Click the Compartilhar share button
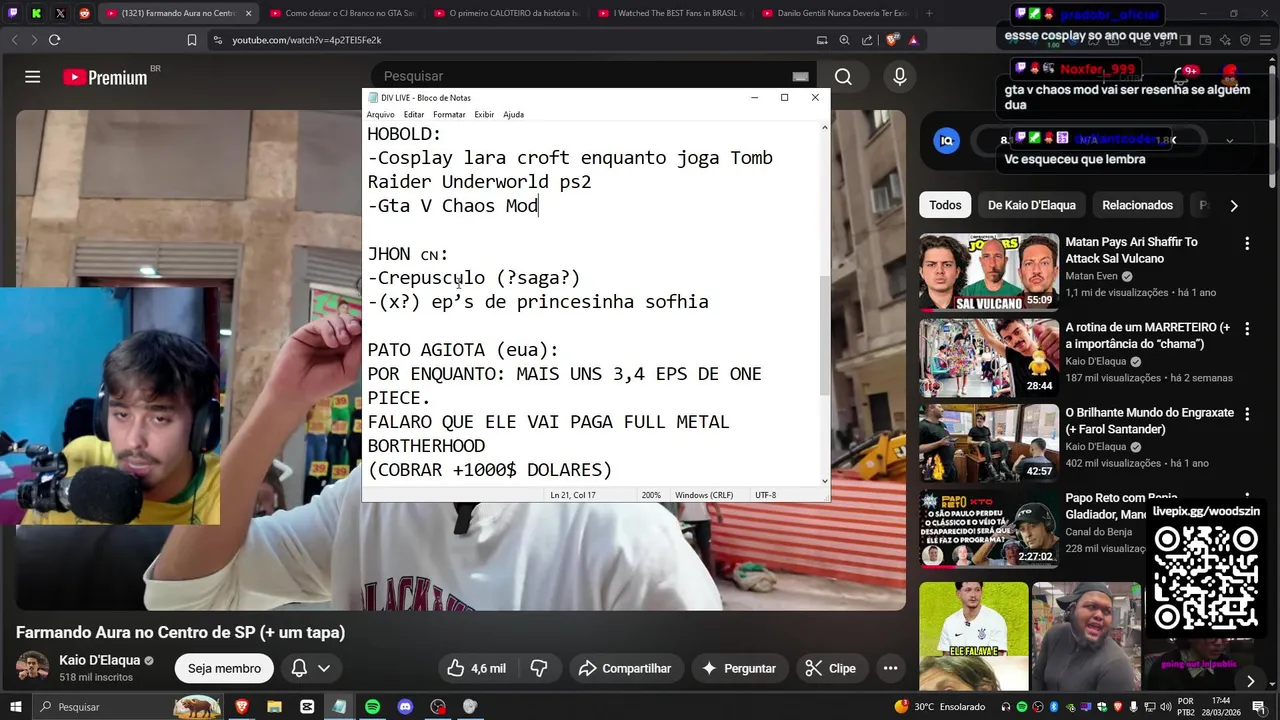Viewport: 1280px width, 720px height. tap(625, 668)
